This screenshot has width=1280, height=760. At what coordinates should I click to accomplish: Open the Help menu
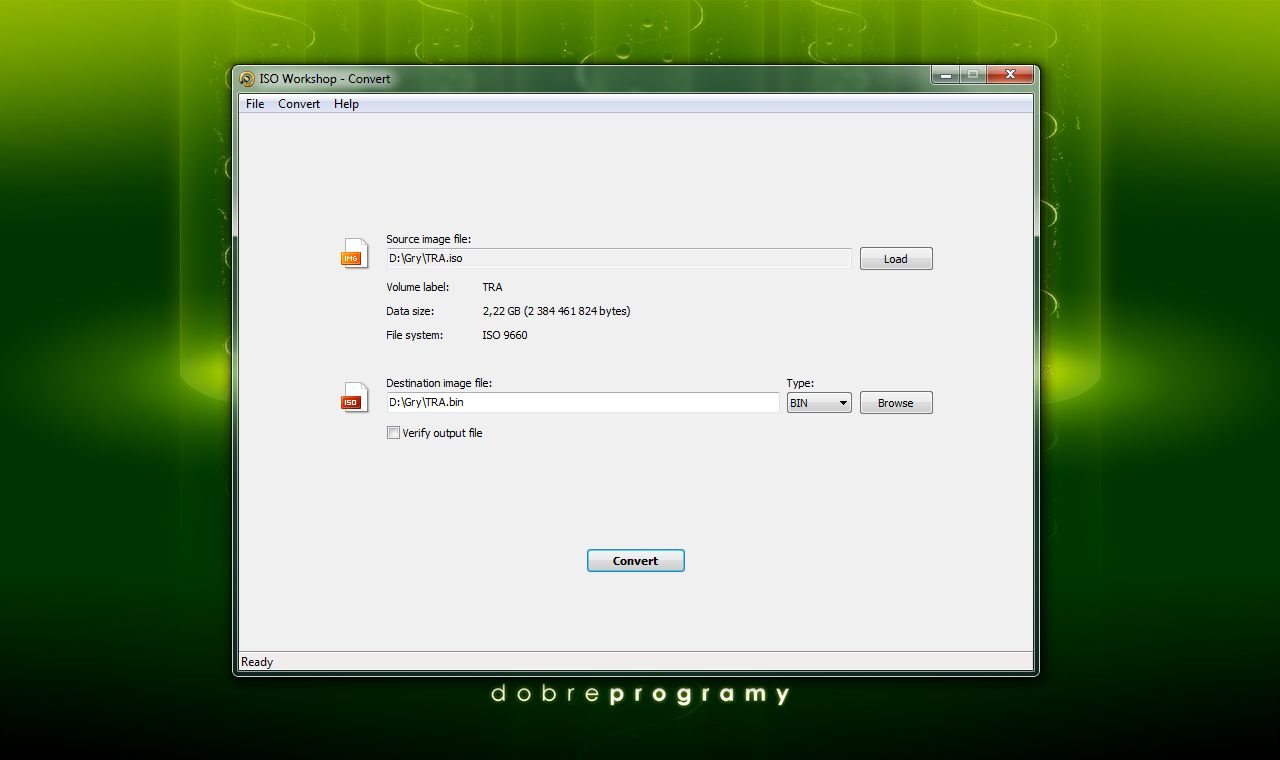pos(346,104)
